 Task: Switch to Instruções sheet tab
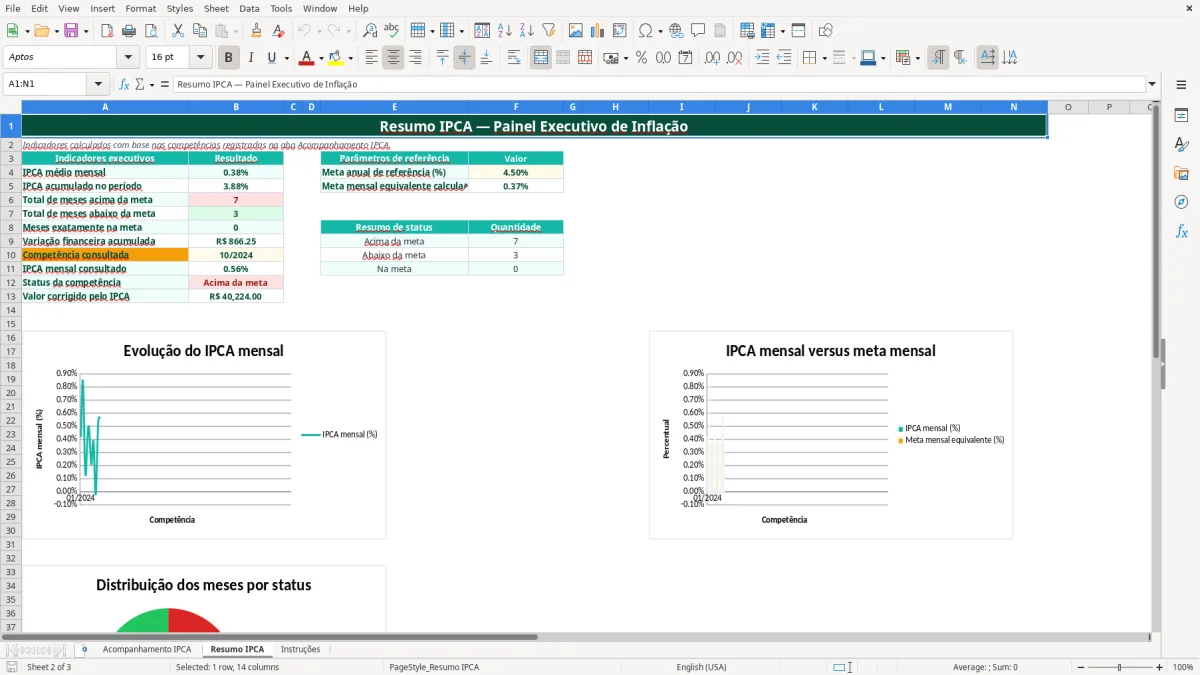click(300, 649)
